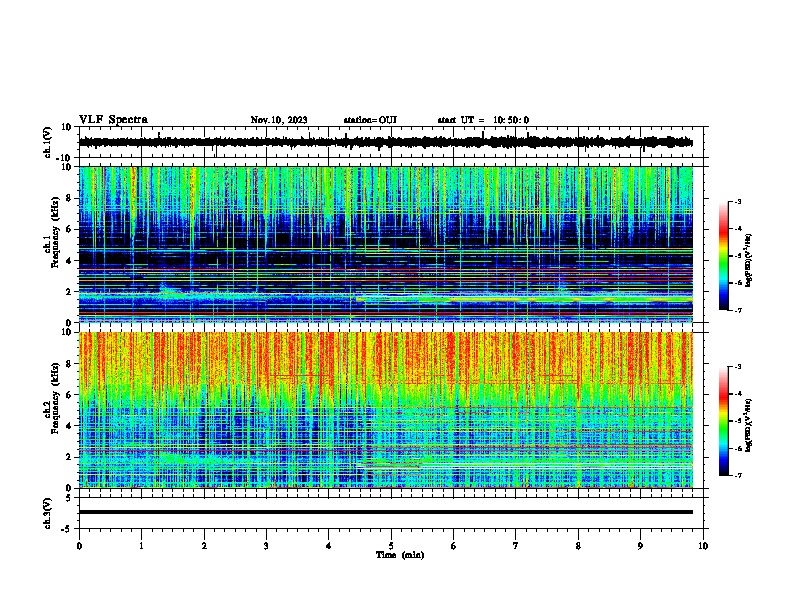
Task: Click the ch.1 log(PSD) color bar label
Action: pyautogui.click(x=749, y=260)
